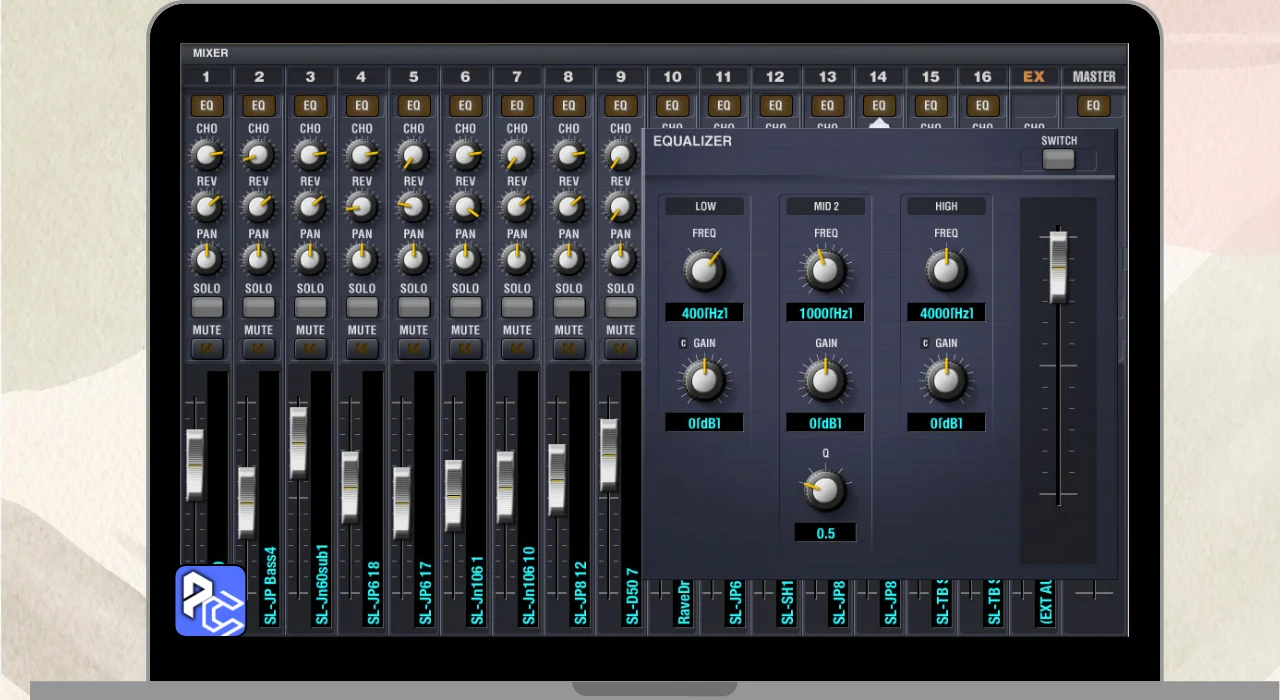Open the MASTER channel EQ
The width and height of the screenshot is (1280, 700).
[1093, 106]
